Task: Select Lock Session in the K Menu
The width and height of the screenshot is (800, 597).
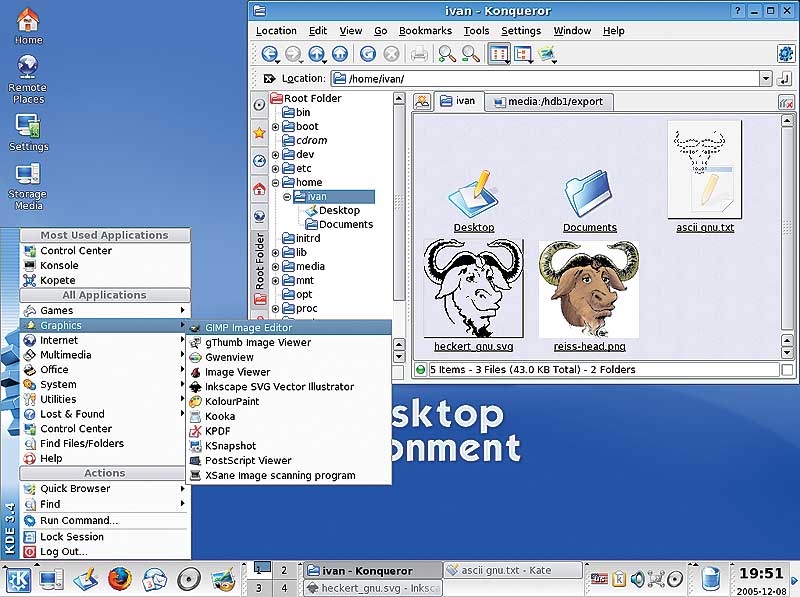Action: coord(104,537)
